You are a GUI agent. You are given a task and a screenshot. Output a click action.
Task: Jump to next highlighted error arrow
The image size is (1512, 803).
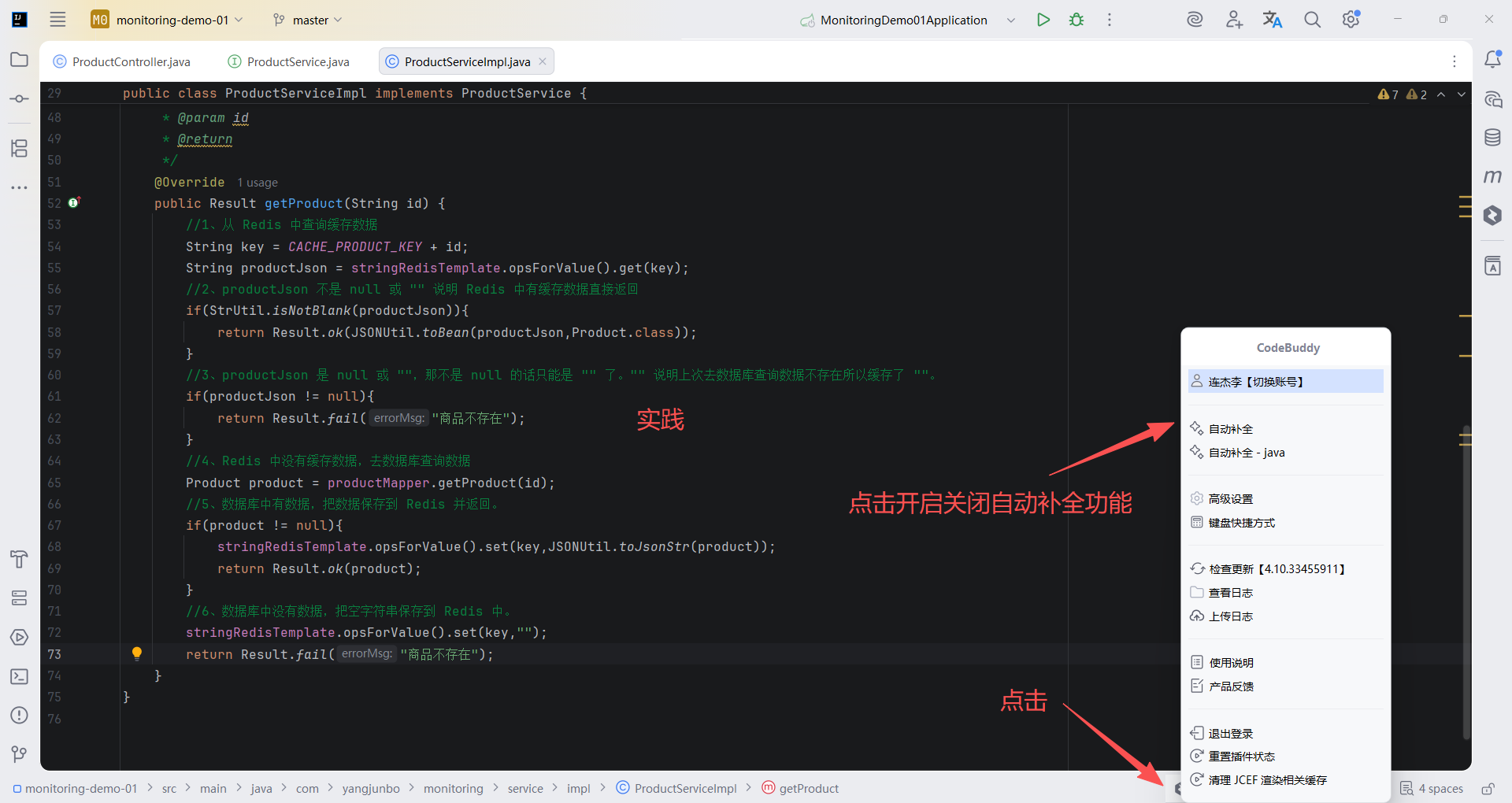1462,94
